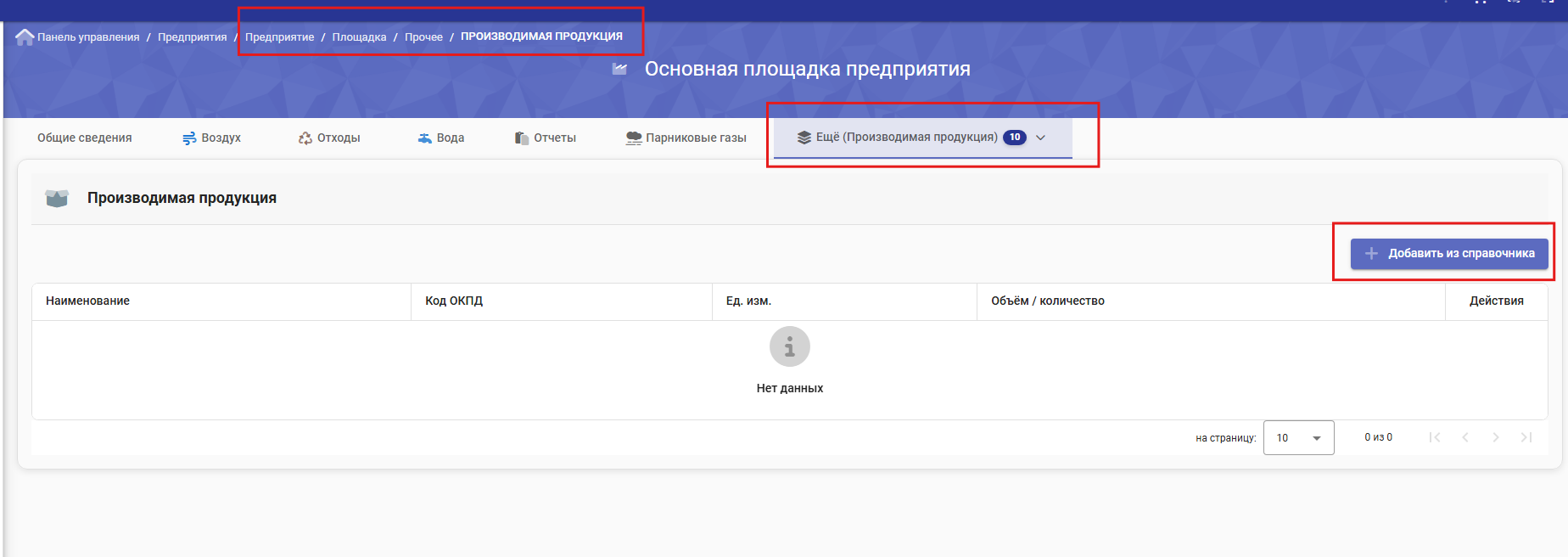Click layers icon of Ещё tab

[x=804, y=138]
